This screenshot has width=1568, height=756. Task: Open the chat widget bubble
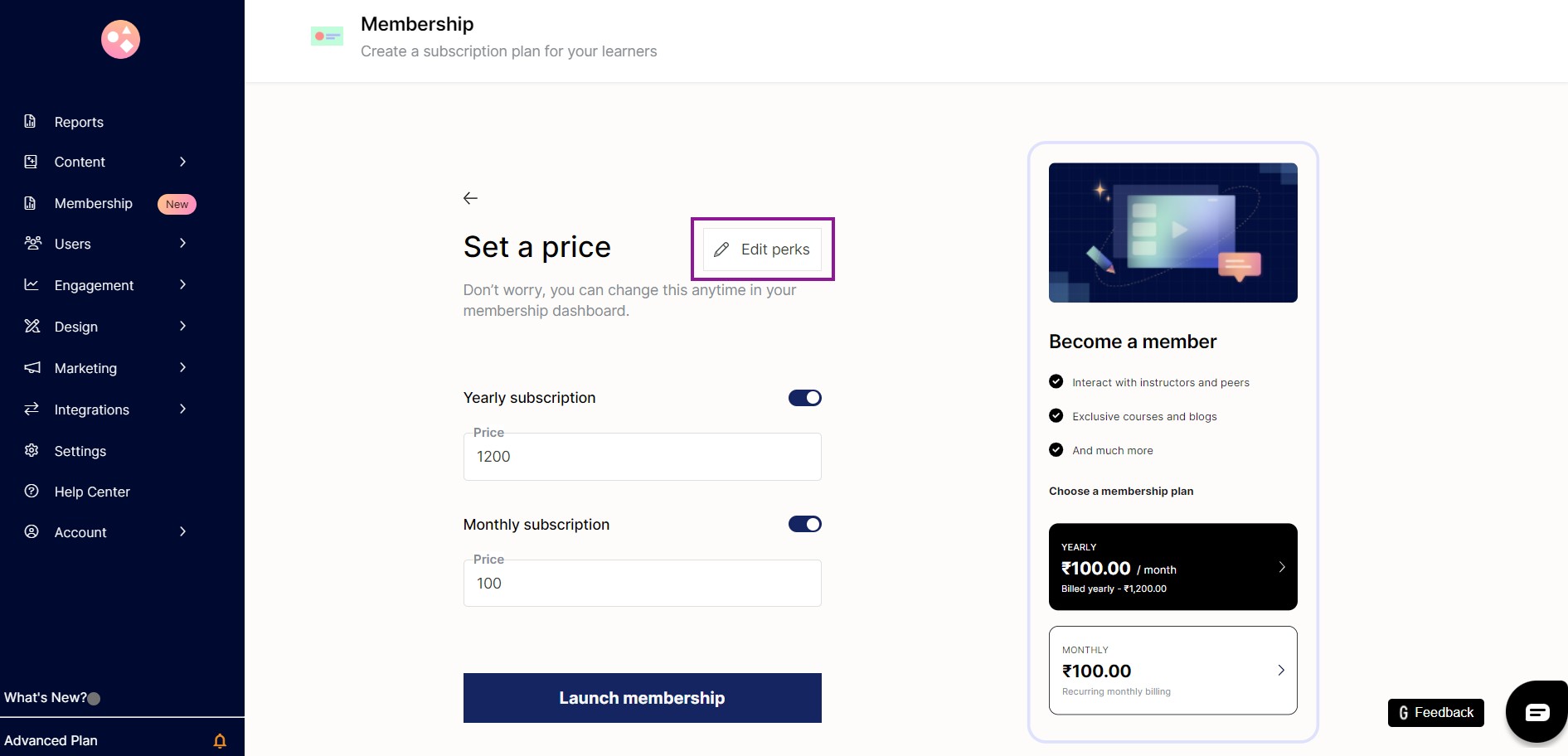1536,712
